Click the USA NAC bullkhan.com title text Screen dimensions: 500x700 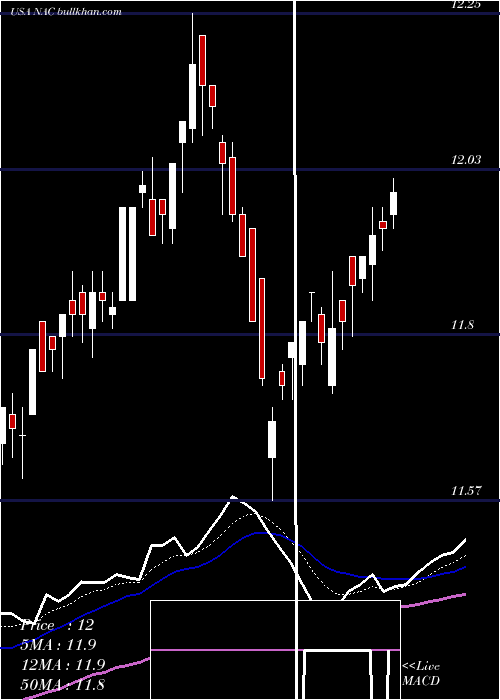[66, 12]
